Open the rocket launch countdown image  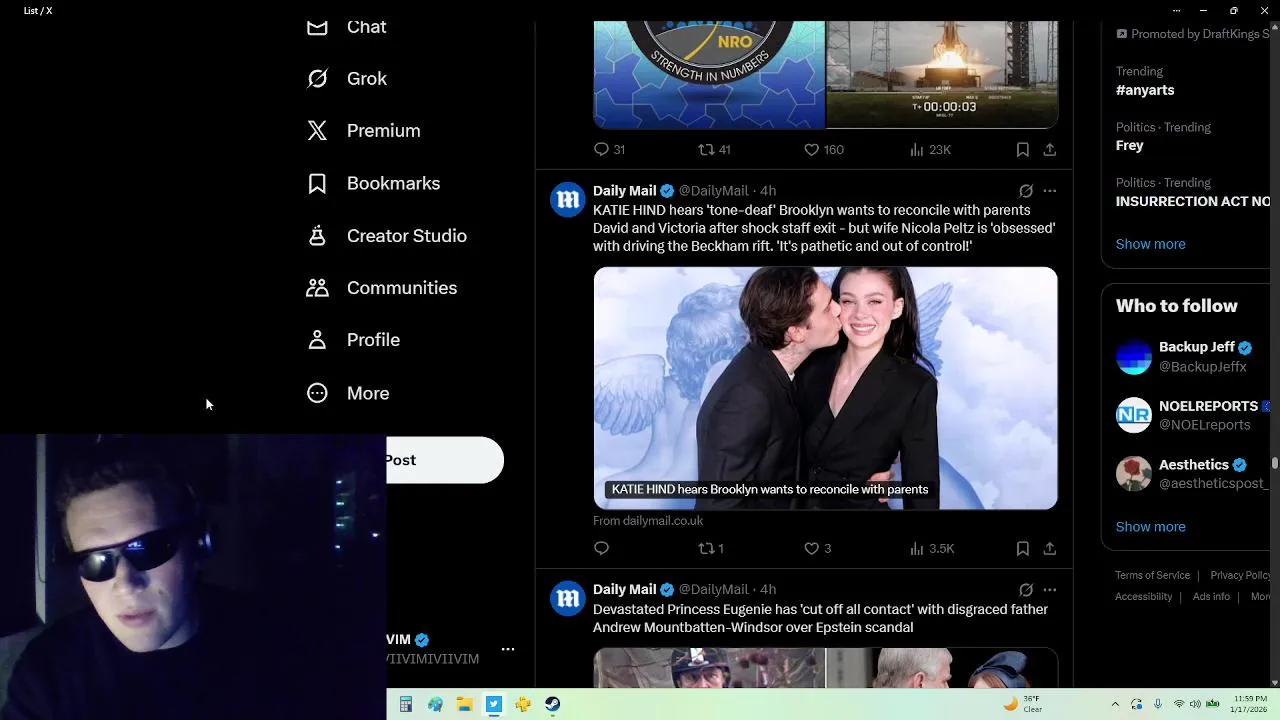pyautogui.click(x=942, y=75)
